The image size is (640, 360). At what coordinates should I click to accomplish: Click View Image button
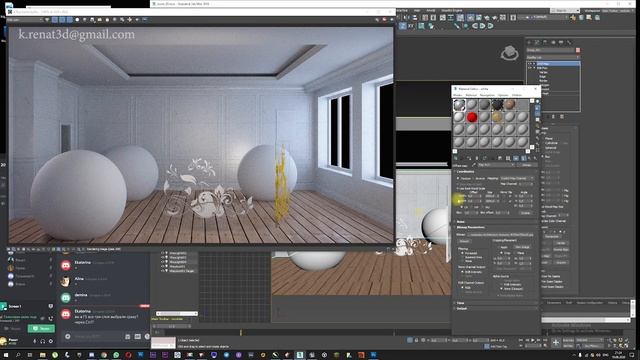[x=522, y=247]
